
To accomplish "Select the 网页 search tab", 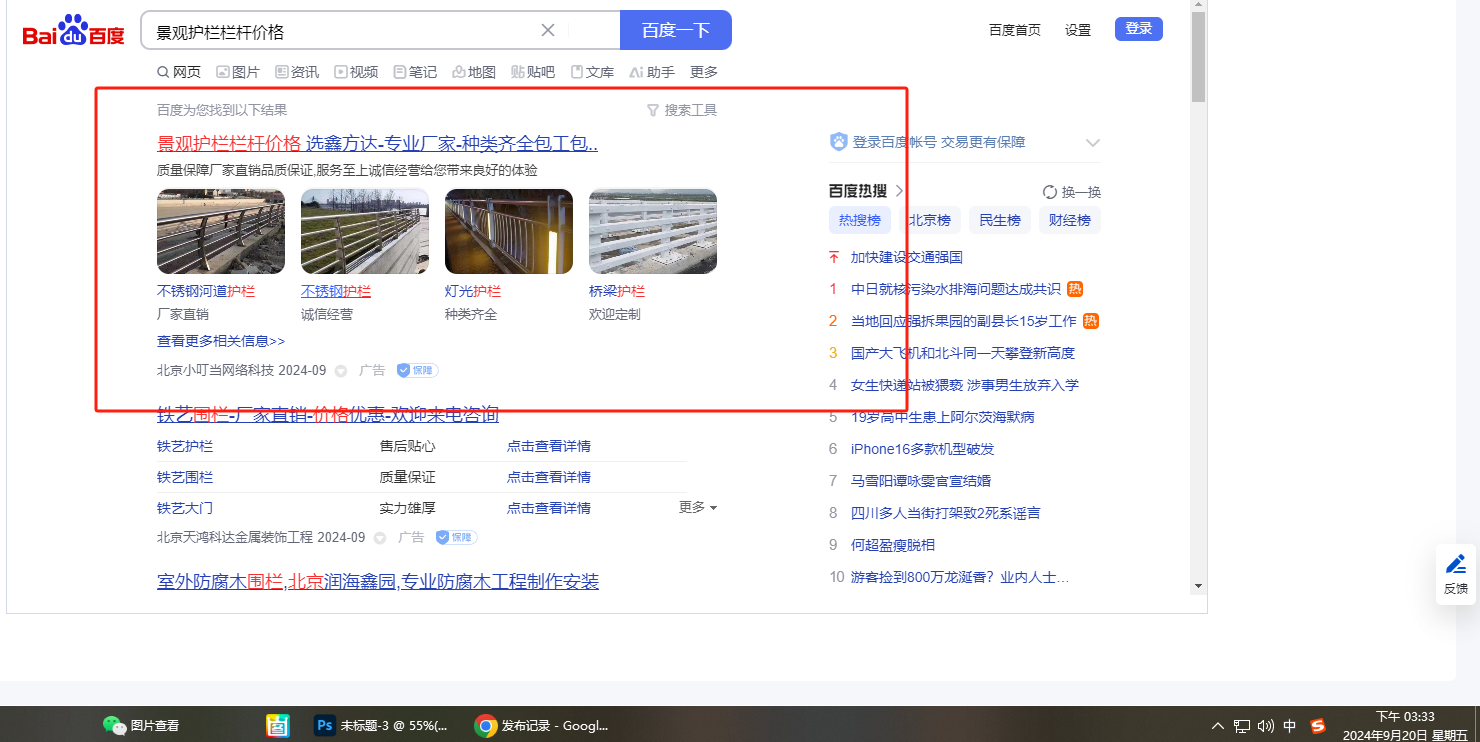I will point(179,72).
